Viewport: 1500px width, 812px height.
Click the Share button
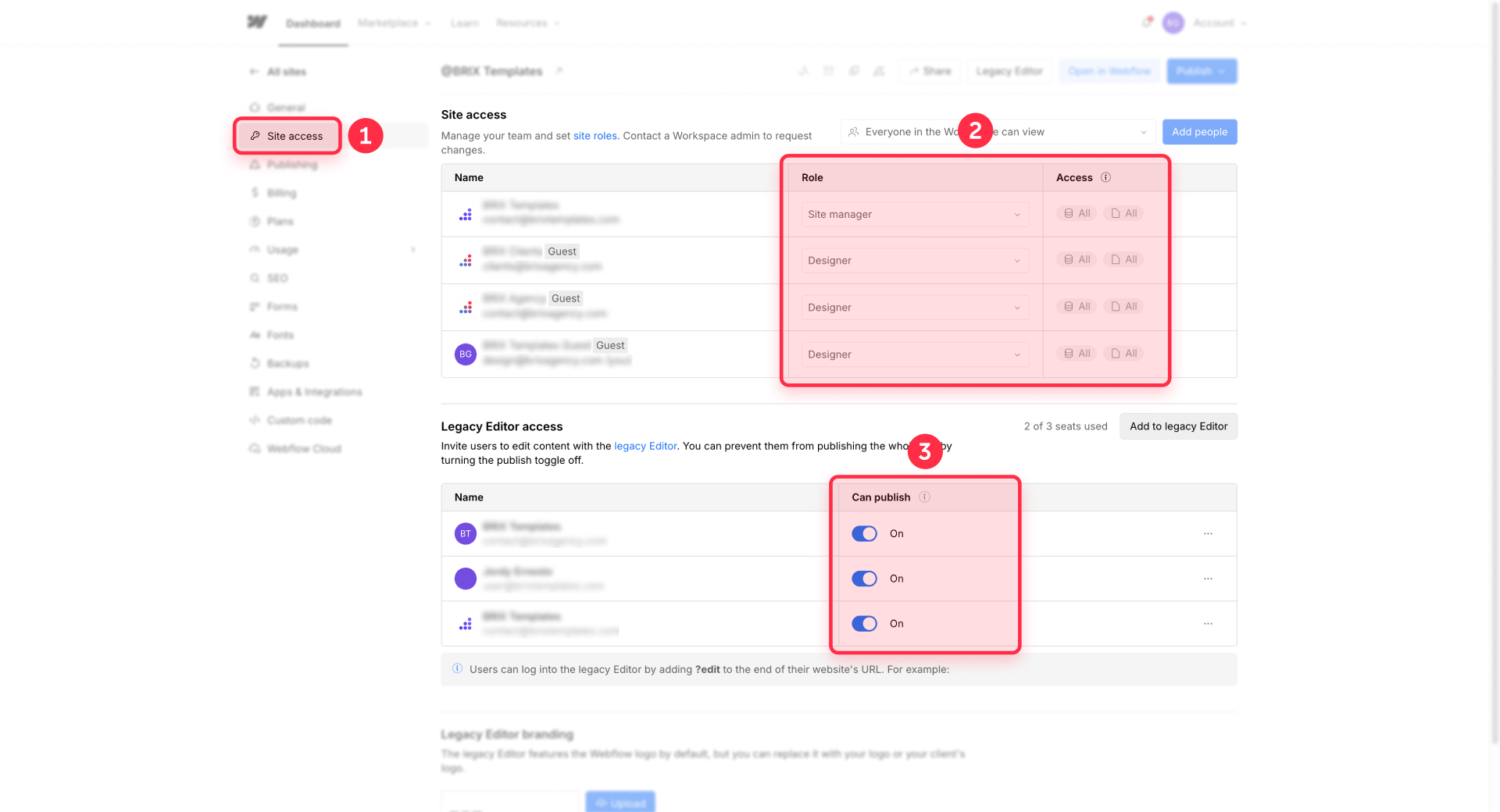929,71
